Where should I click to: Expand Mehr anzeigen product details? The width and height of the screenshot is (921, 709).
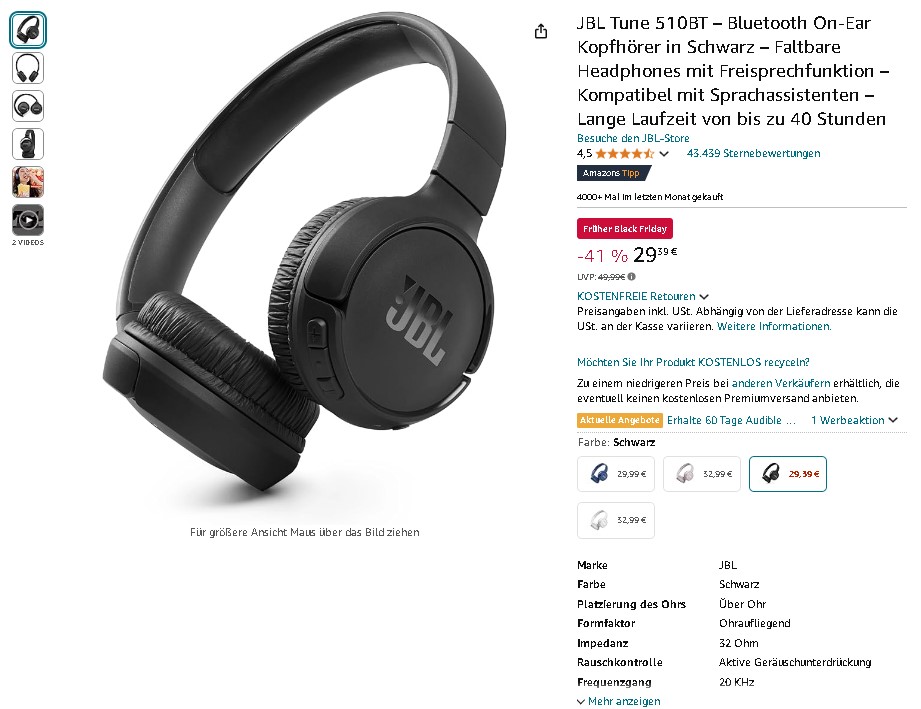pyautogui.click(x=619, y=701)
